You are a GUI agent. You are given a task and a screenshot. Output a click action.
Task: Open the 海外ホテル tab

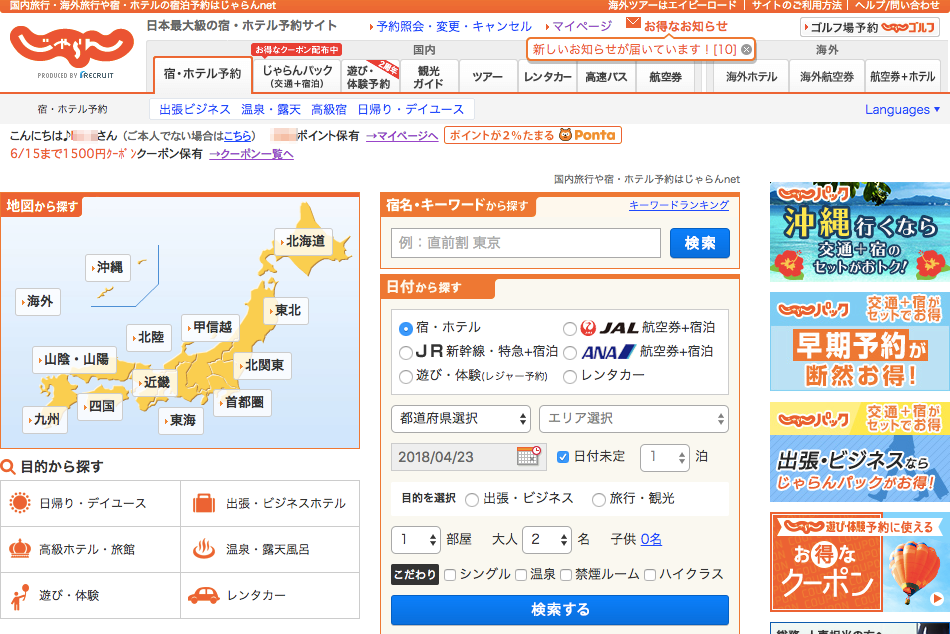751,77
